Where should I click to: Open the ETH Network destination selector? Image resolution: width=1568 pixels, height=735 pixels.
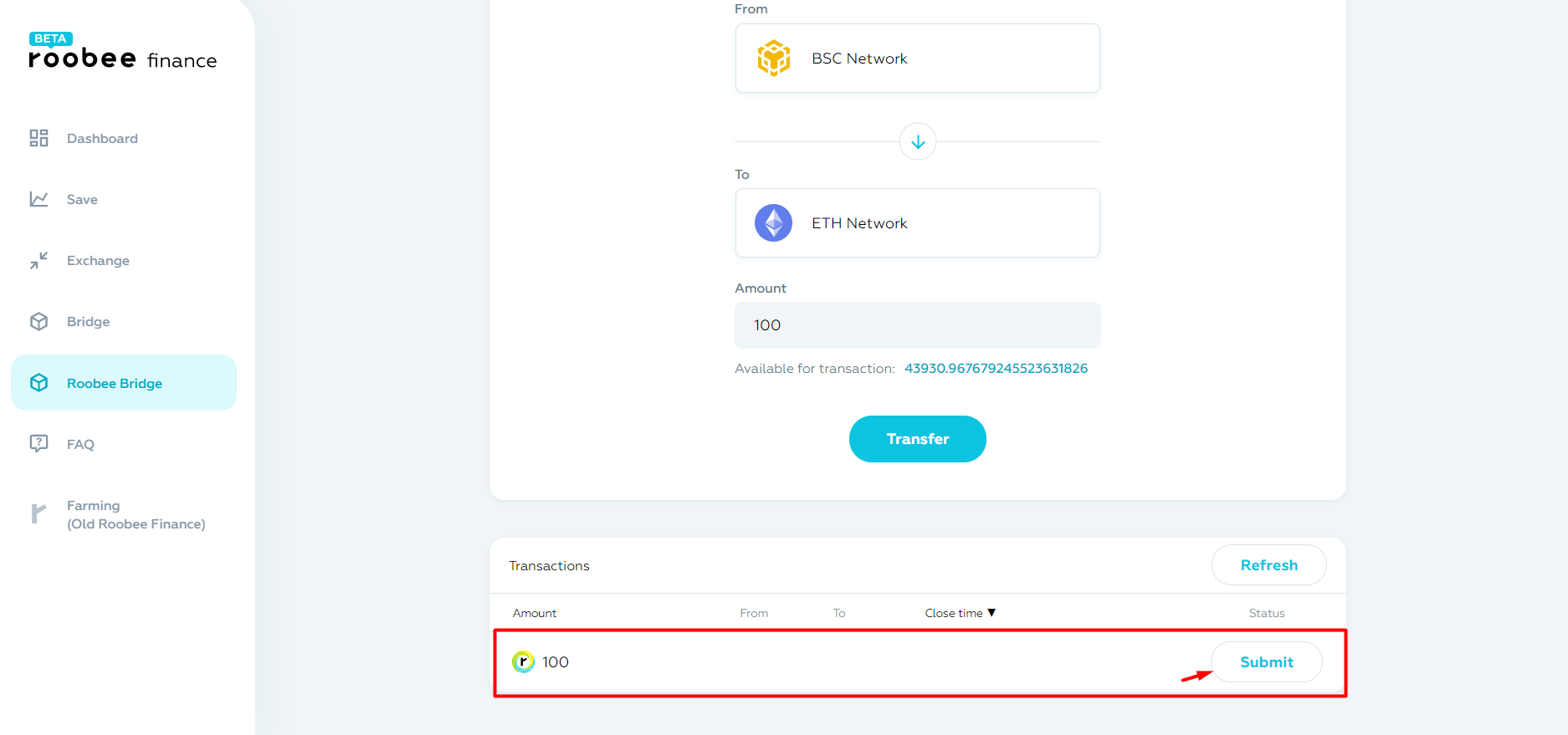click(918, 223)
